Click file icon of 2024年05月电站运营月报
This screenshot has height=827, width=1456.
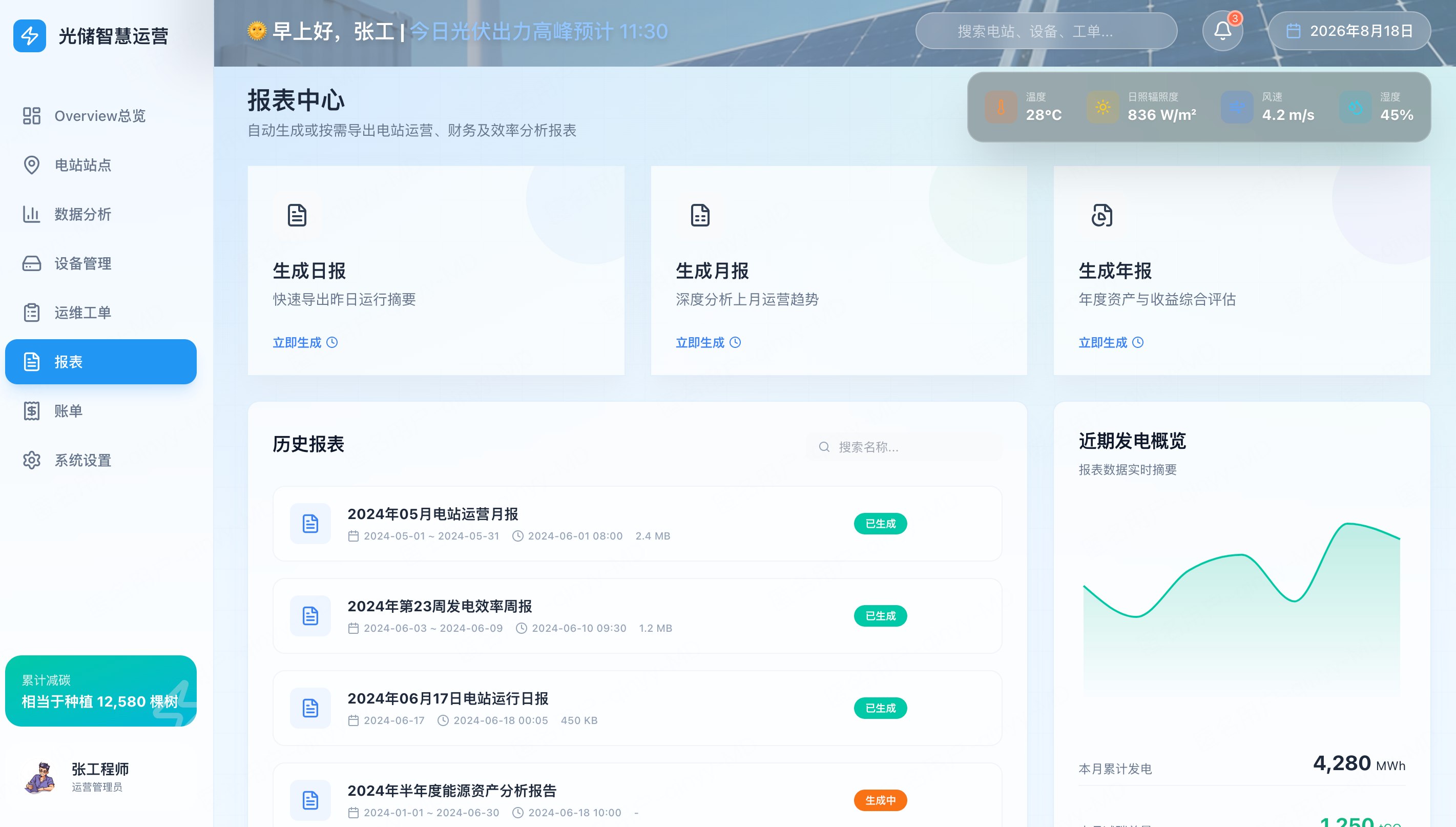(x=310, y=524)
